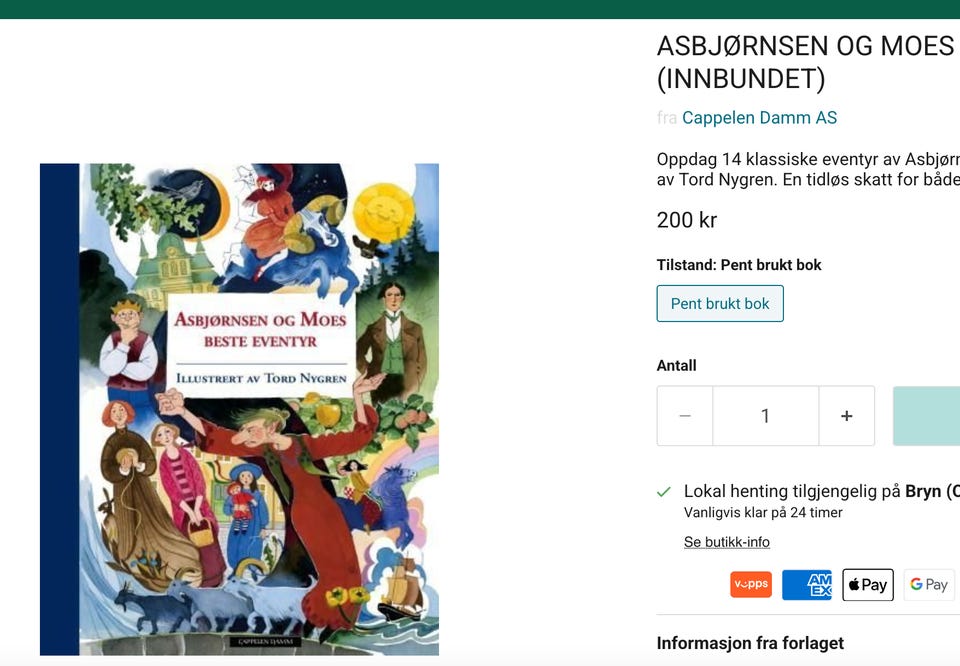
Task: Click the Antall quantity field showing 1
Action: click(x=765, y=416)
